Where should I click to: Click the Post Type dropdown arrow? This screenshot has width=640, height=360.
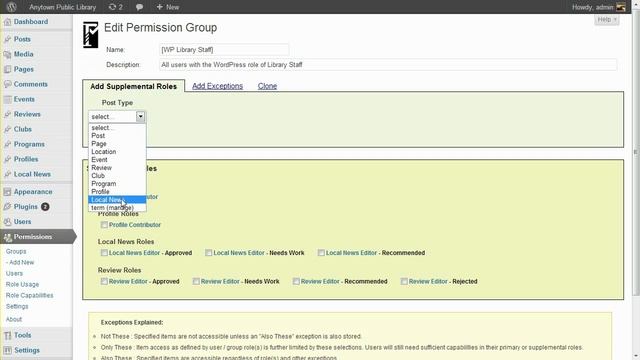pyautogui.click(x=140, y=117)
